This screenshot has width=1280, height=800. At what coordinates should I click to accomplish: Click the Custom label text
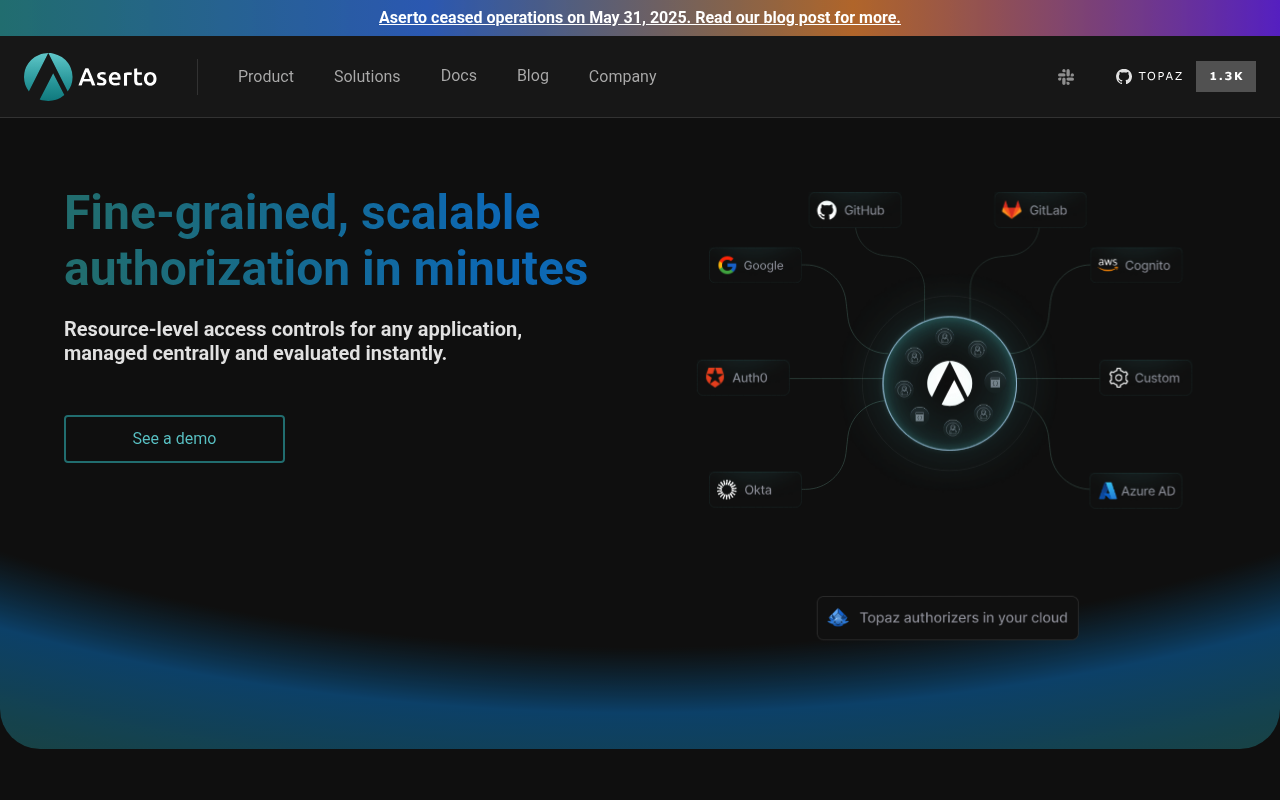(x=1157, y=378)
